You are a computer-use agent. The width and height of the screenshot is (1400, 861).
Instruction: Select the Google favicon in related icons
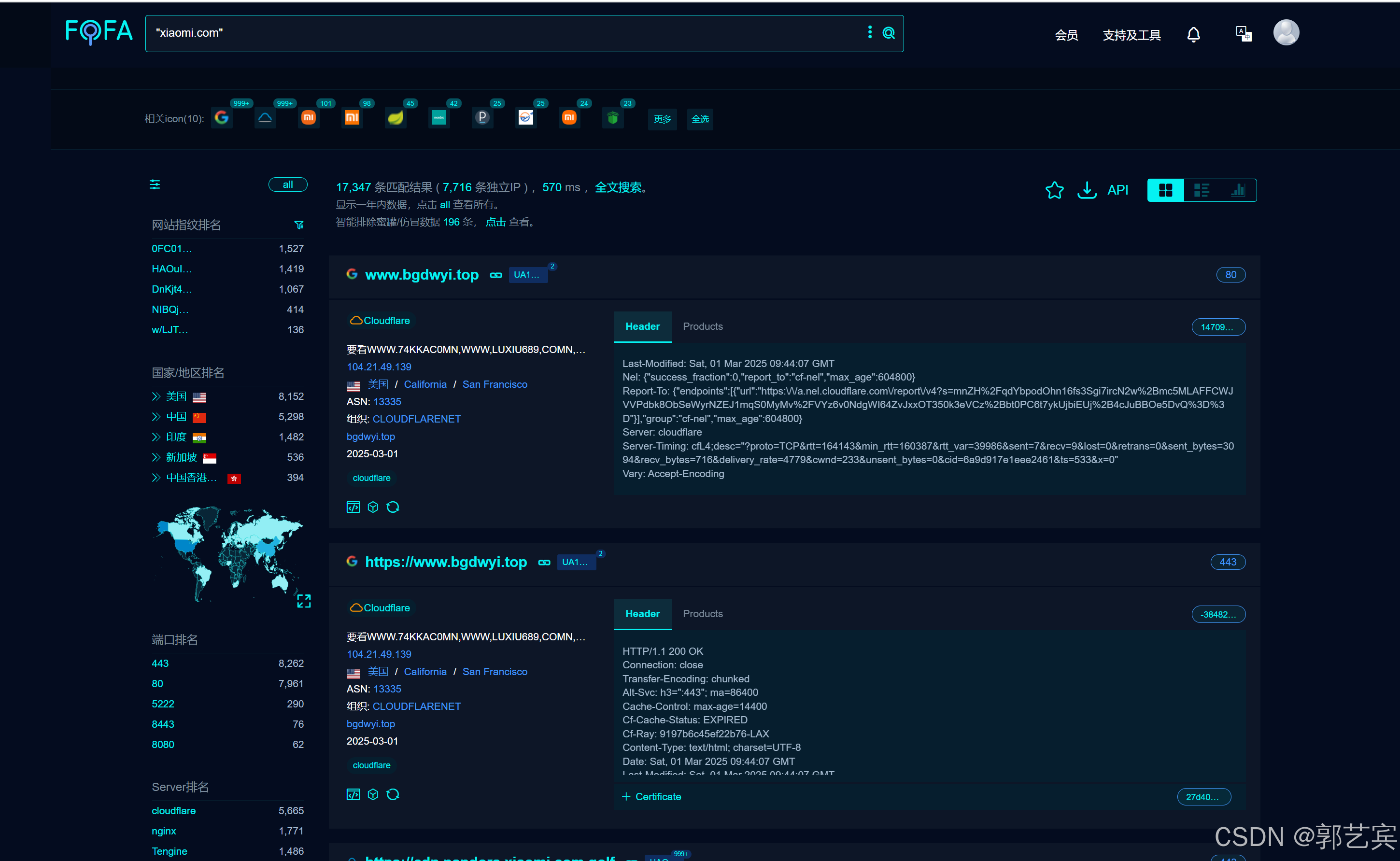[222, 118]
